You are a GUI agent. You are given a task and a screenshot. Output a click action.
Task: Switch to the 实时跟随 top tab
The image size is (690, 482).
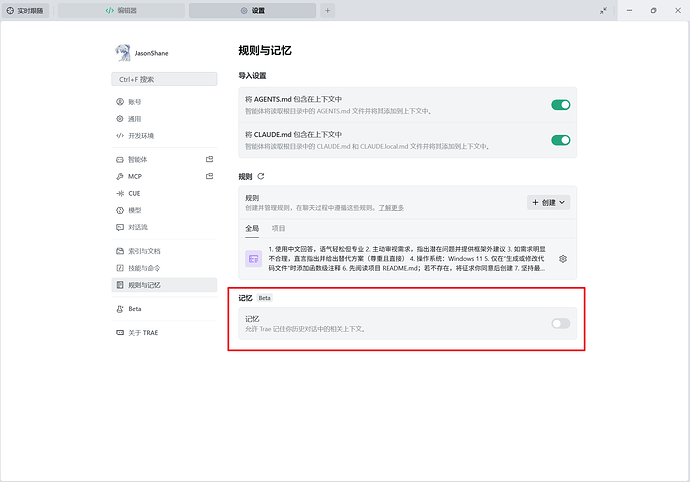26,11
